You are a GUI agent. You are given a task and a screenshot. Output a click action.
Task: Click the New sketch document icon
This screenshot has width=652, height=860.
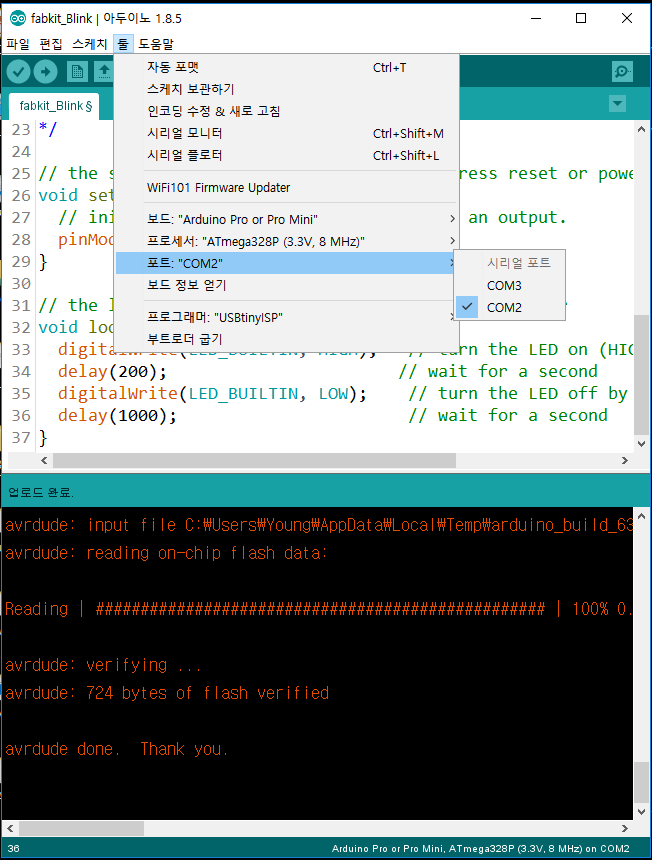point(77,72)
